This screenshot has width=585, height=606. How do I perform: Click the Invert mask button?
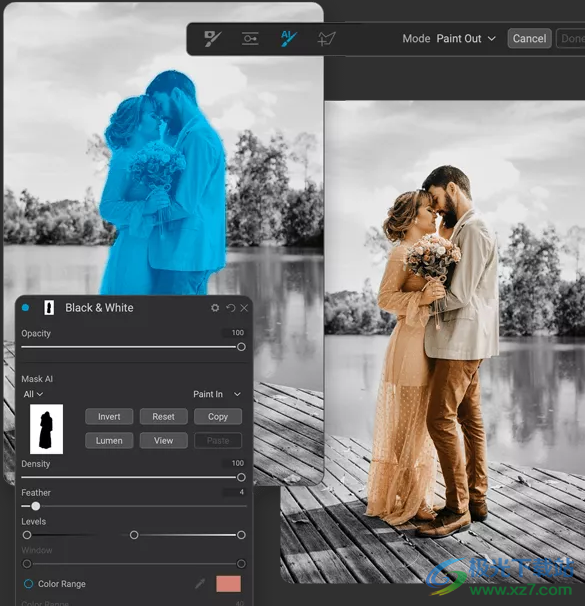[x=109, y=417]
